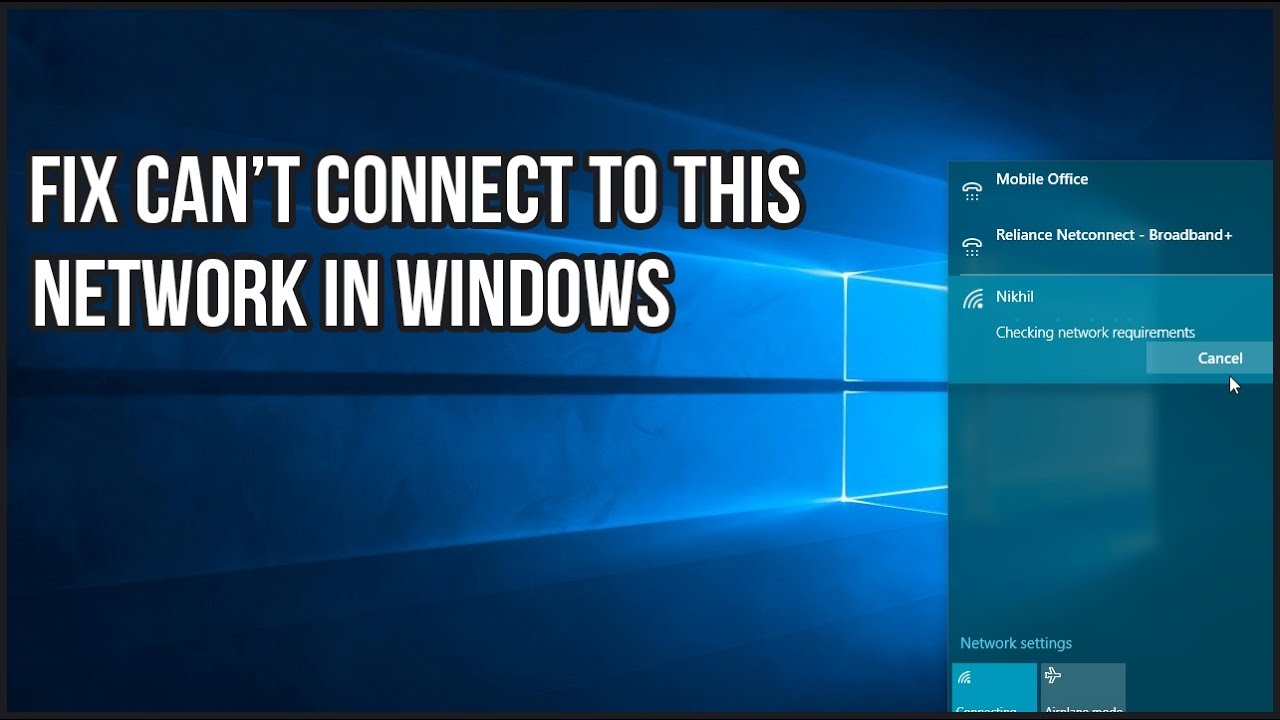Click the dial-up icon next to Mobile Office
The height and width of the screenshot is (720, 1280).
coord(971,190)
